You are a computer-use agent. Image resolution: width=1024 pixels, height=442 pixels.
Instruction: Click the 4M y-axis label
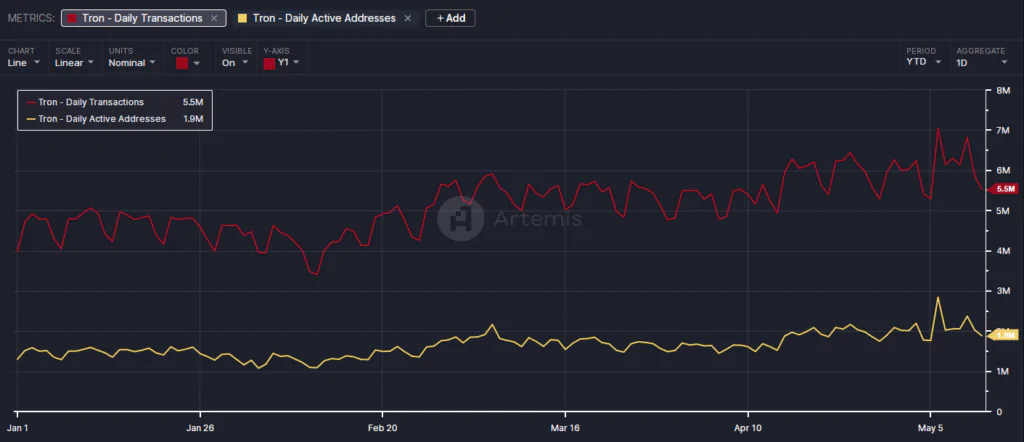[1002, 251]
